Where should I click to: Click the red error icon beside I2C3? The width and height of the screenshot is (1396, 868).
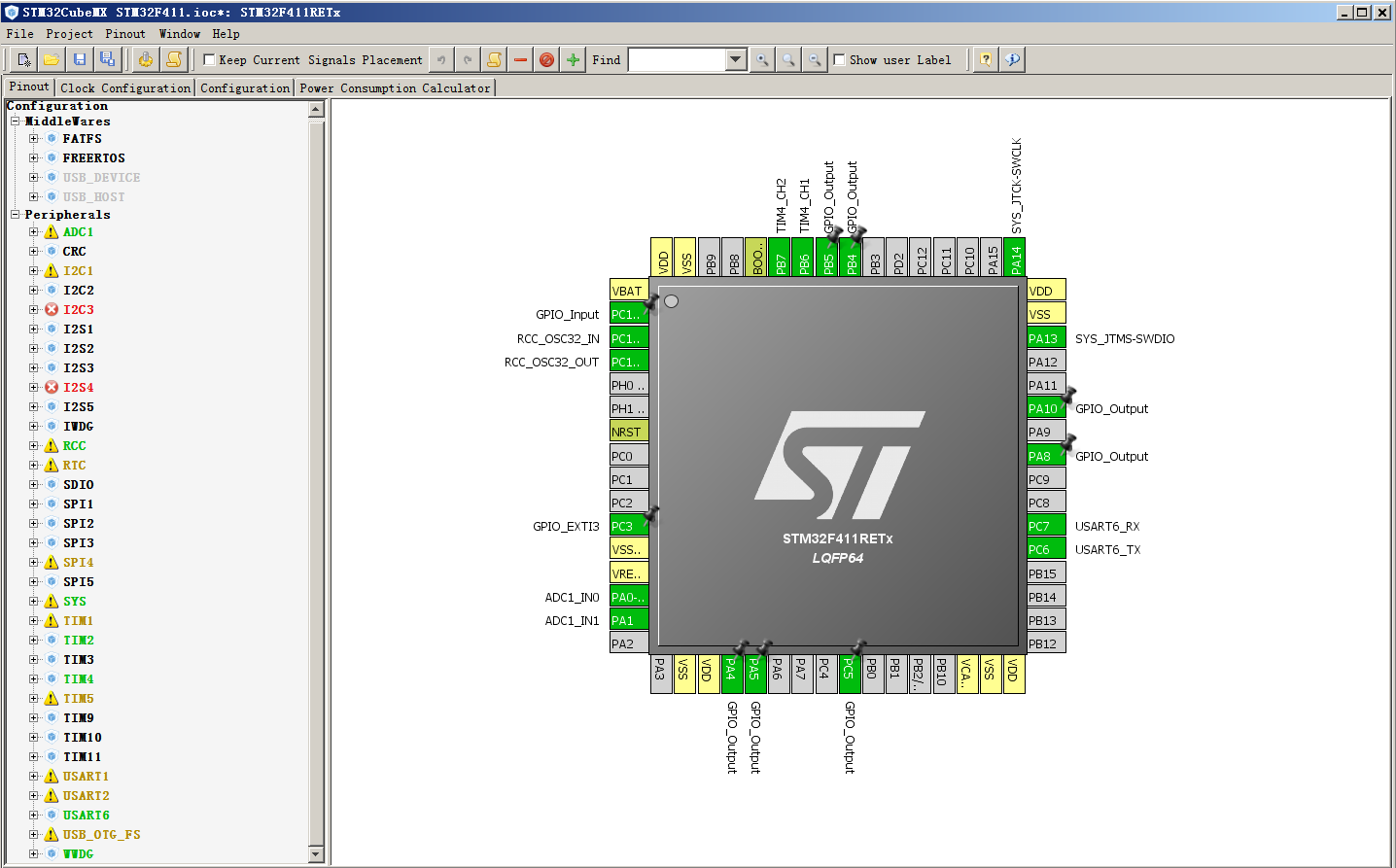pos(52,310)
